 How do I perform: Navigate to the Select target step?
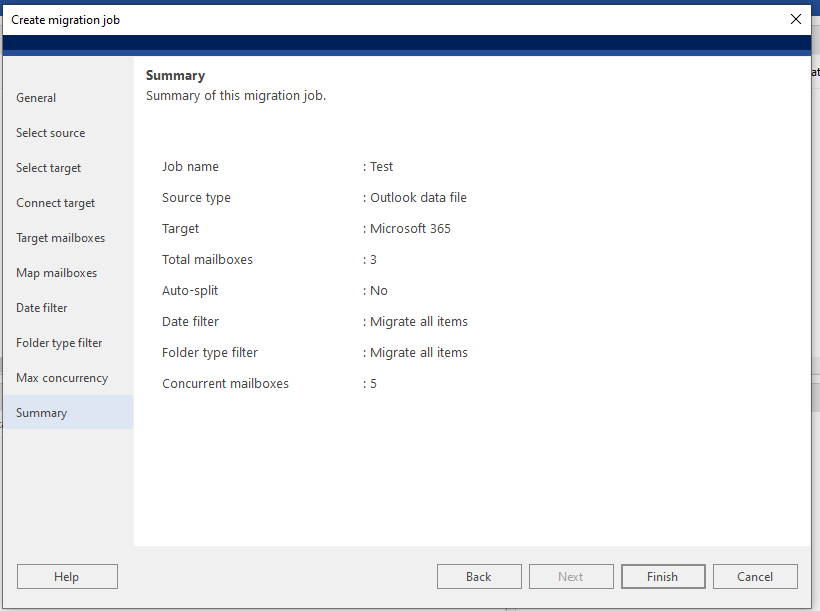click(x=49, y=167)
